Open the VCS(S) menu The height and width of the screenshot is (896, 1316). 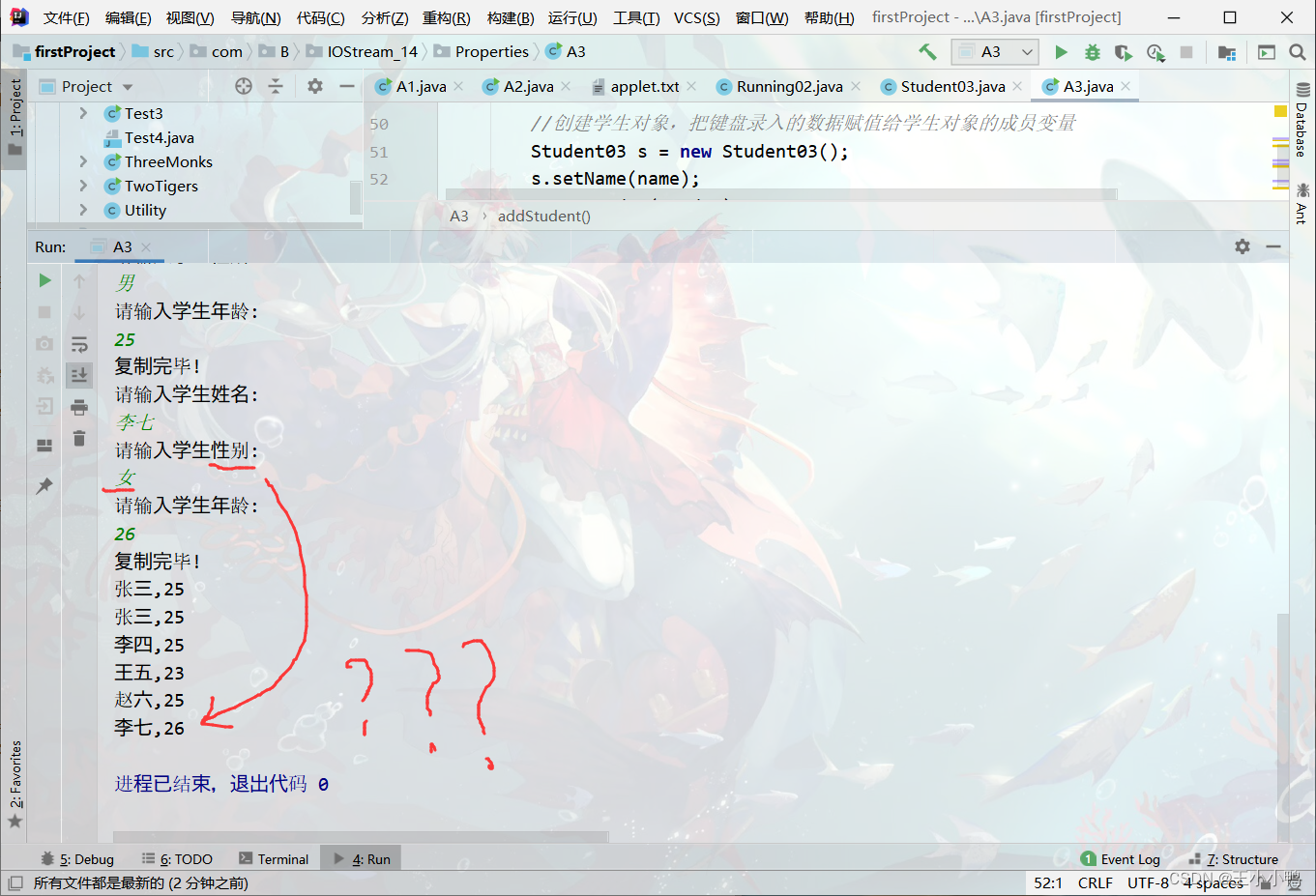coord(696,17)
